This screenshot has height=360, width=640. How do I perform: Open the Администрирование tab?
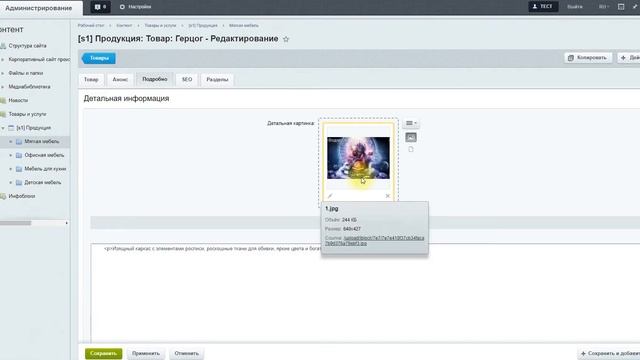click(x=39, y=8)
